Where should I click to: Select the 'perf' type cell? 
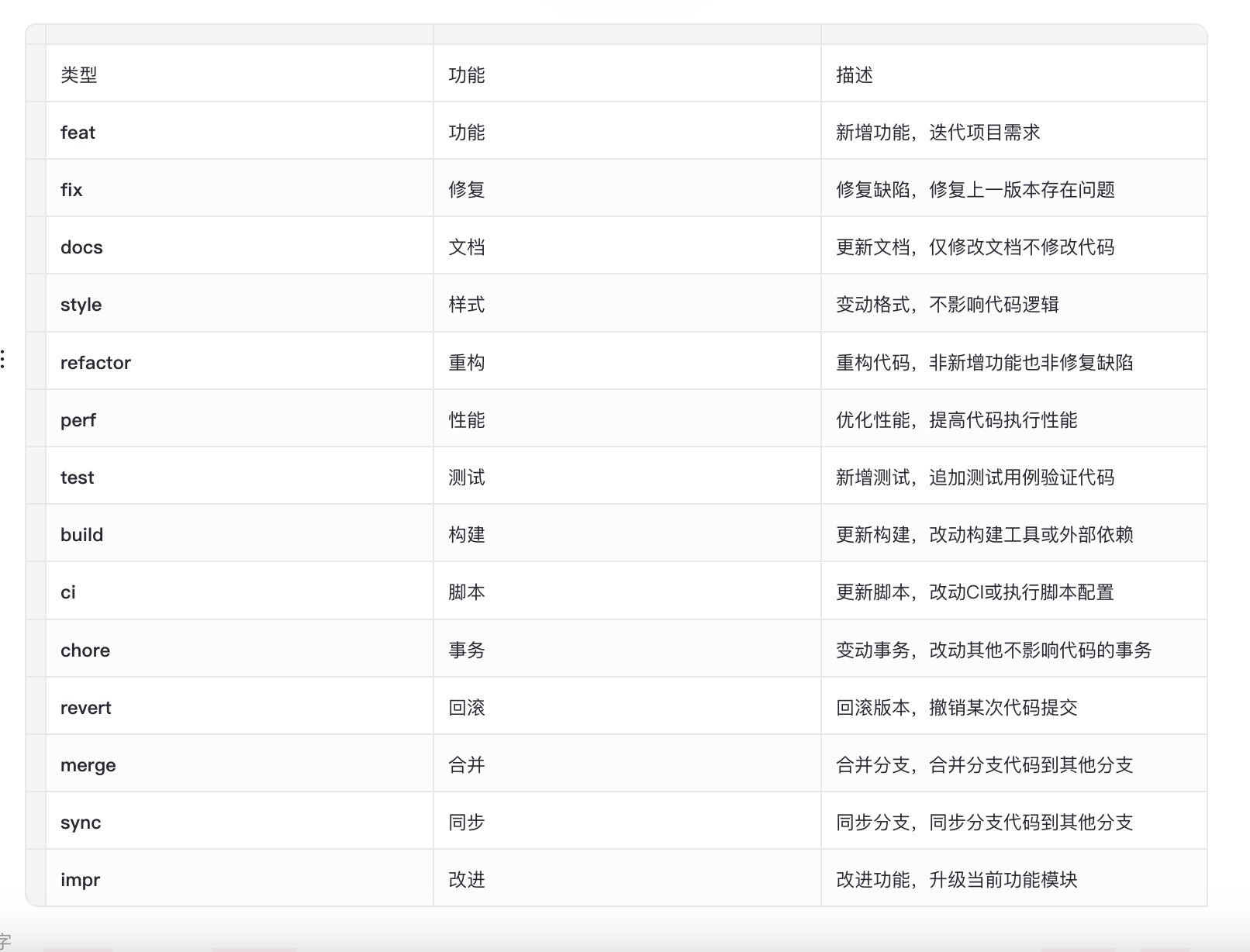240,419
